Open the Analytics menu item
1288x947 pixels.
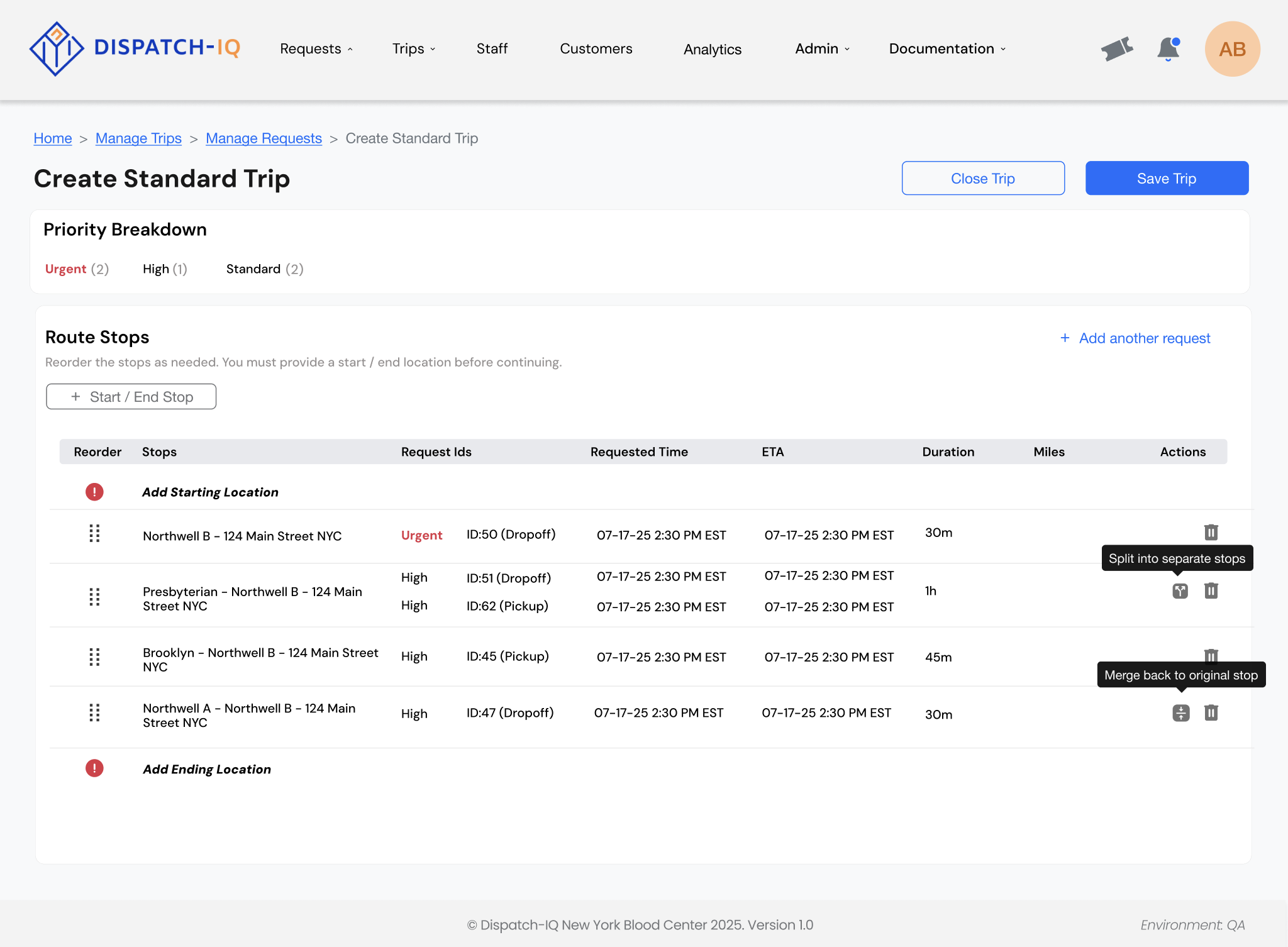coord(713,49)
